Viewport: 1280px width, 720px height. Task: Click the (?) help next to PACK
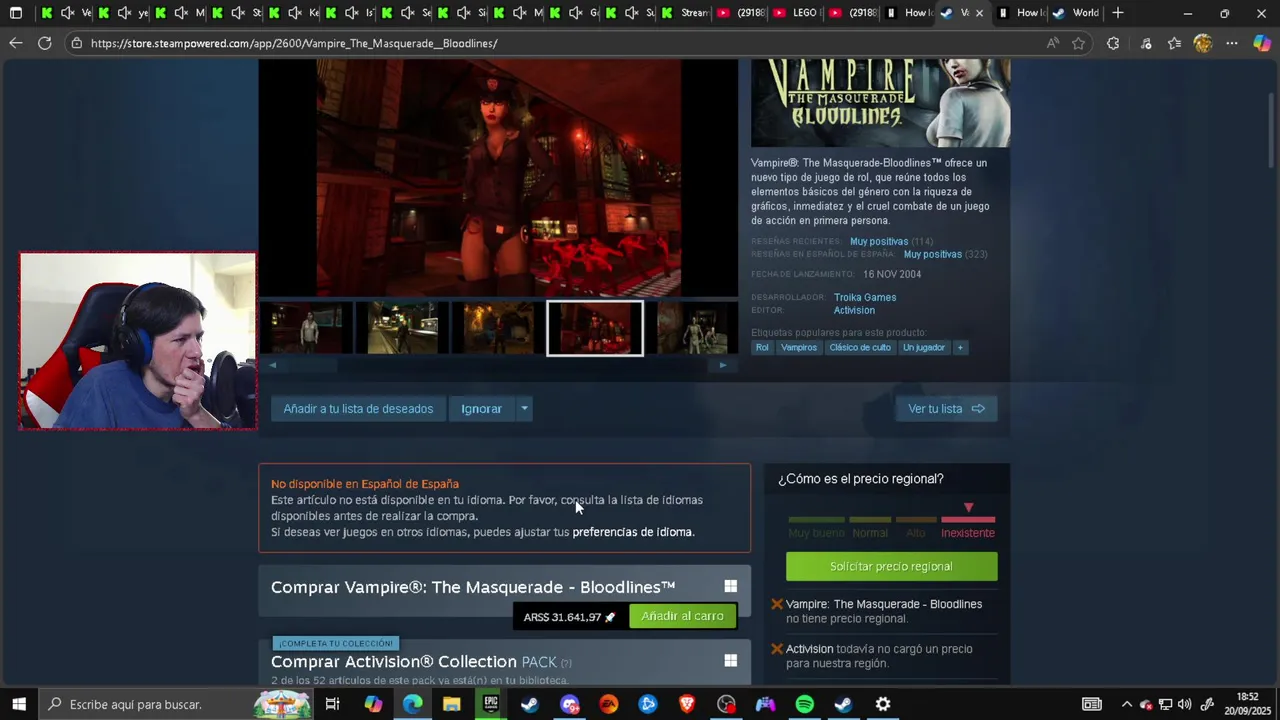pyautogui.click(x=566, y=663)
